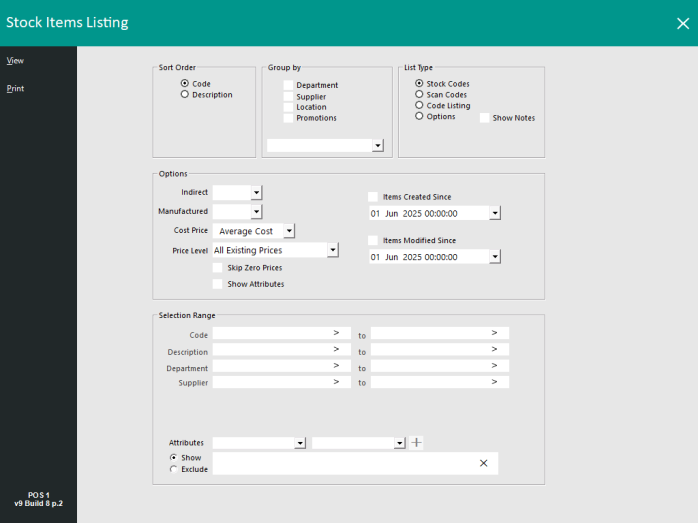
Task: Choose Scan Codes list type
Action: click(x=419, y=94)
